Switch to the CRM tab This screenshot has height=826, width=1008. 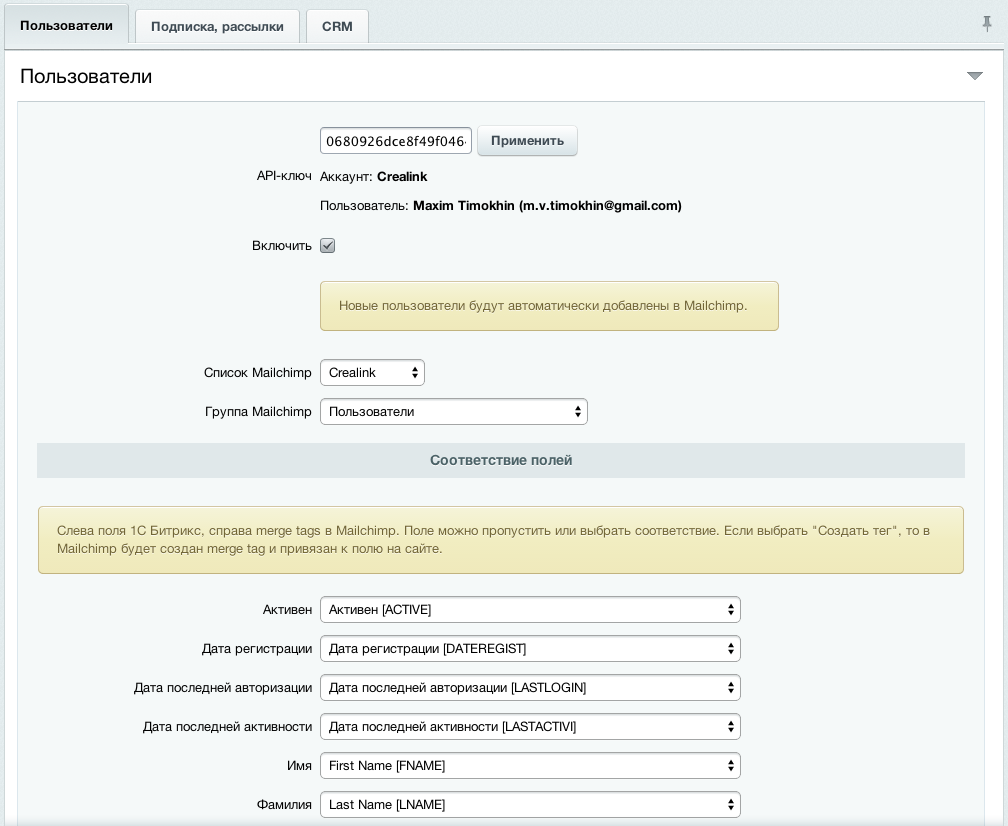(337, 26)
